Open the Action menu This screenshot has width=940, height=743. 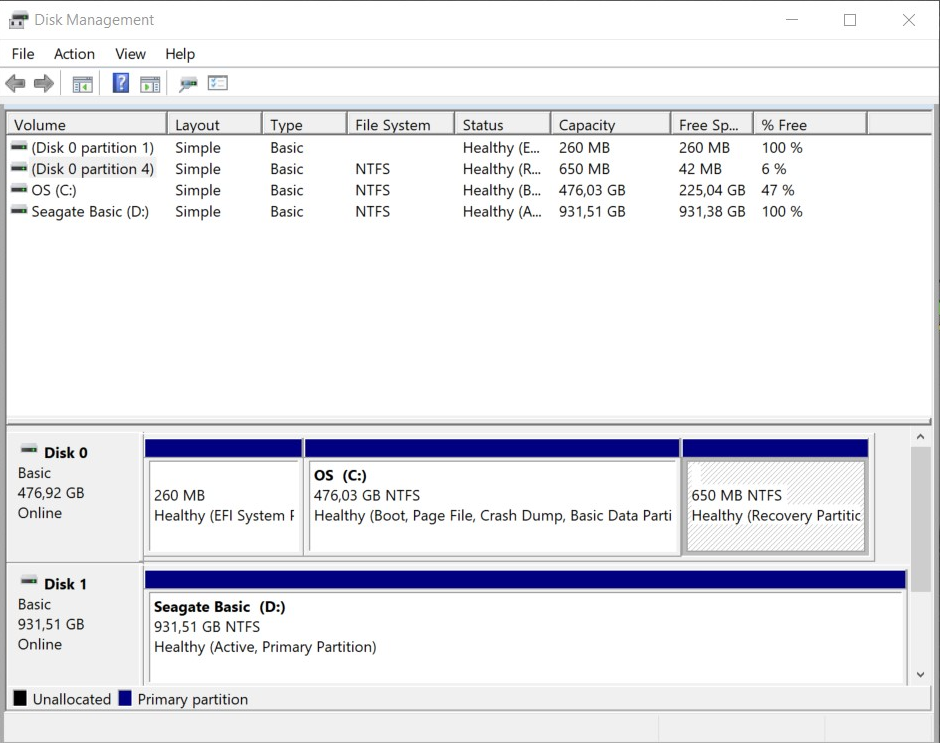[x=74, y=54]
